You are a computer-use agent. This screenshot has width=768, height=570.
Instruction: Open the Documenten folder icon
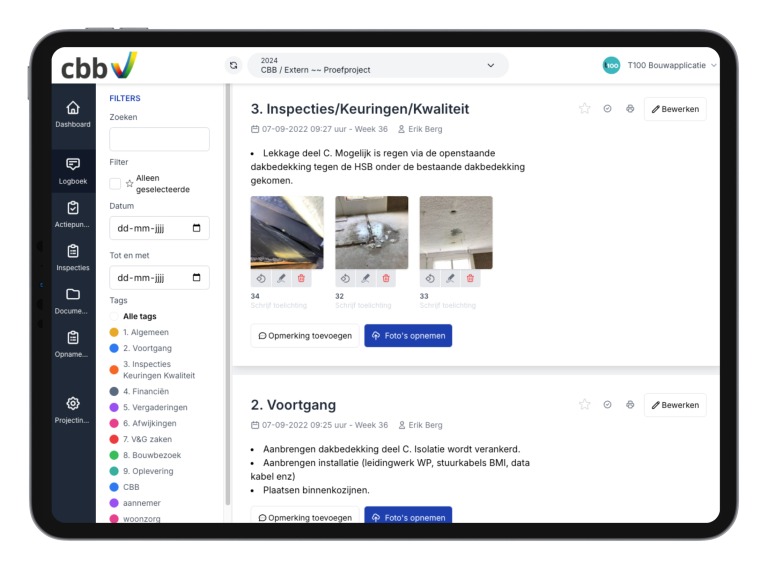click(x=73, y=294)
